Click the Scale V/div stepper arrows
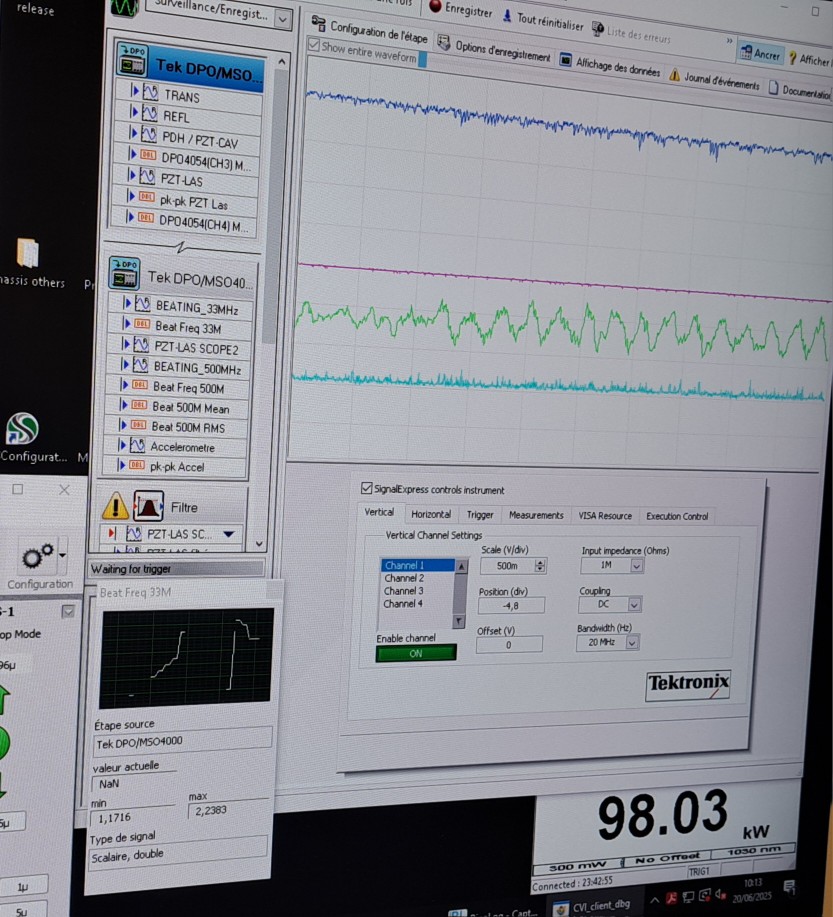 [540, 566]
